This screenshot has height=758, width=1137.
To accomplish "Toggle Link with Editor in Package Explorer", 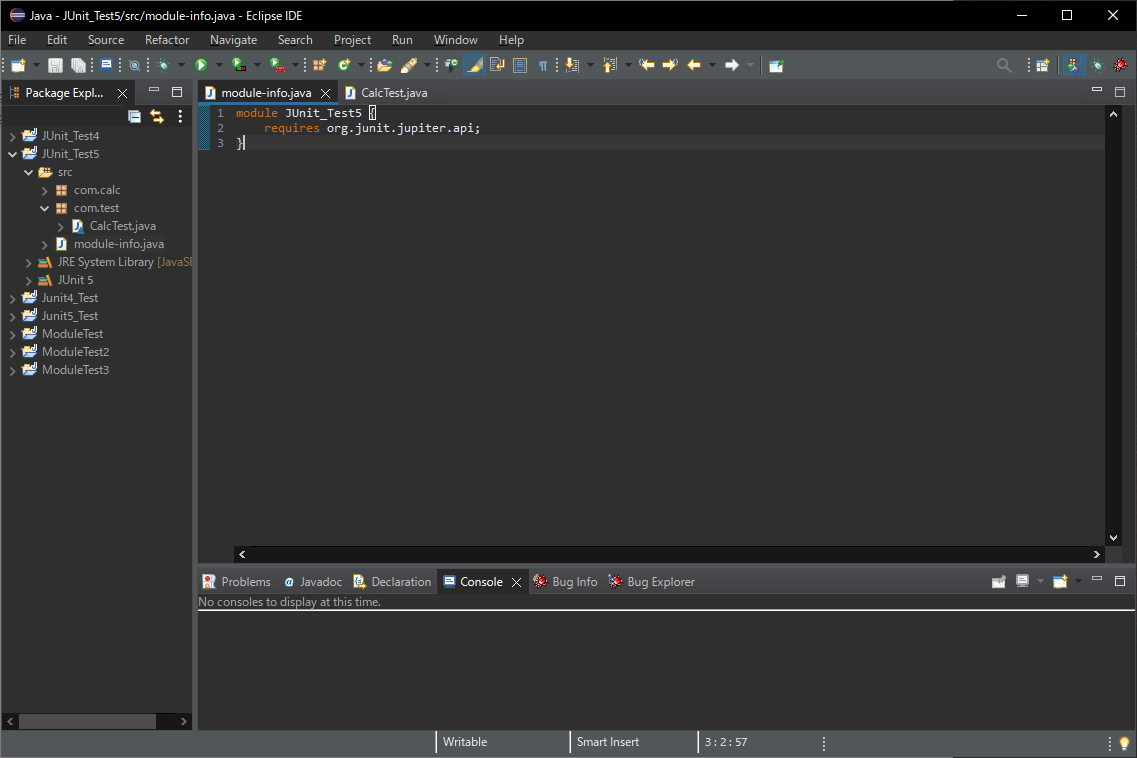I will [x=157, y=116].
